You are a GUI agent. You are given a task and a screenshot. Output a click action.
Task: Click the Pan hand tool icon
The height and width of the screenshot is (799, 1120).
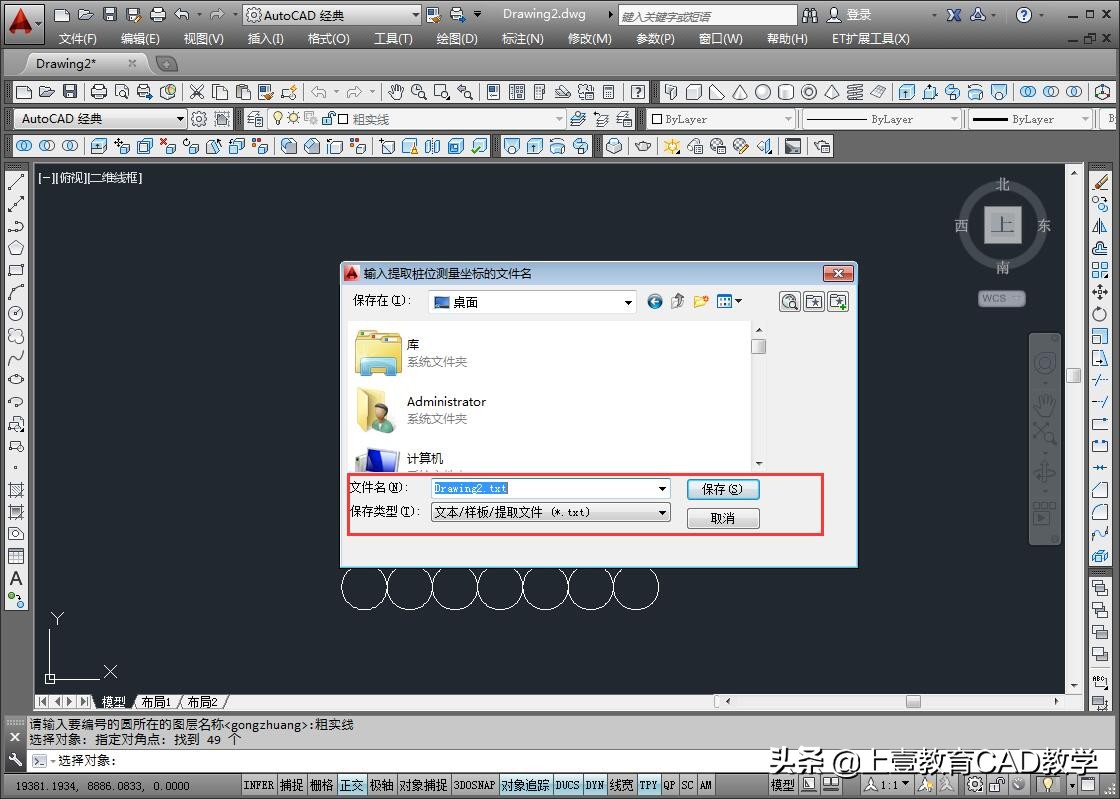396,92
